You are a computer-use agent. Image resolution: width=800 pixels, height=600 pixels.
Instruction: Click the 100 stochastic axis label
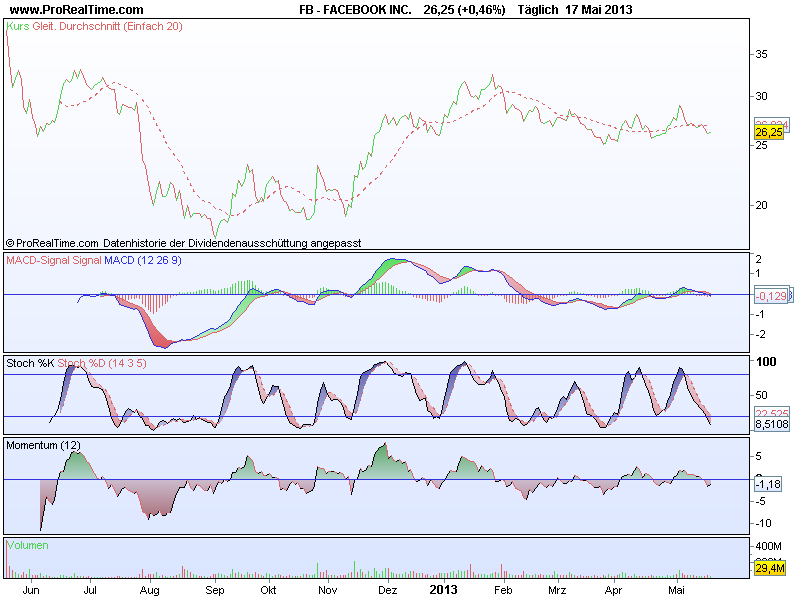coord(766,362)
